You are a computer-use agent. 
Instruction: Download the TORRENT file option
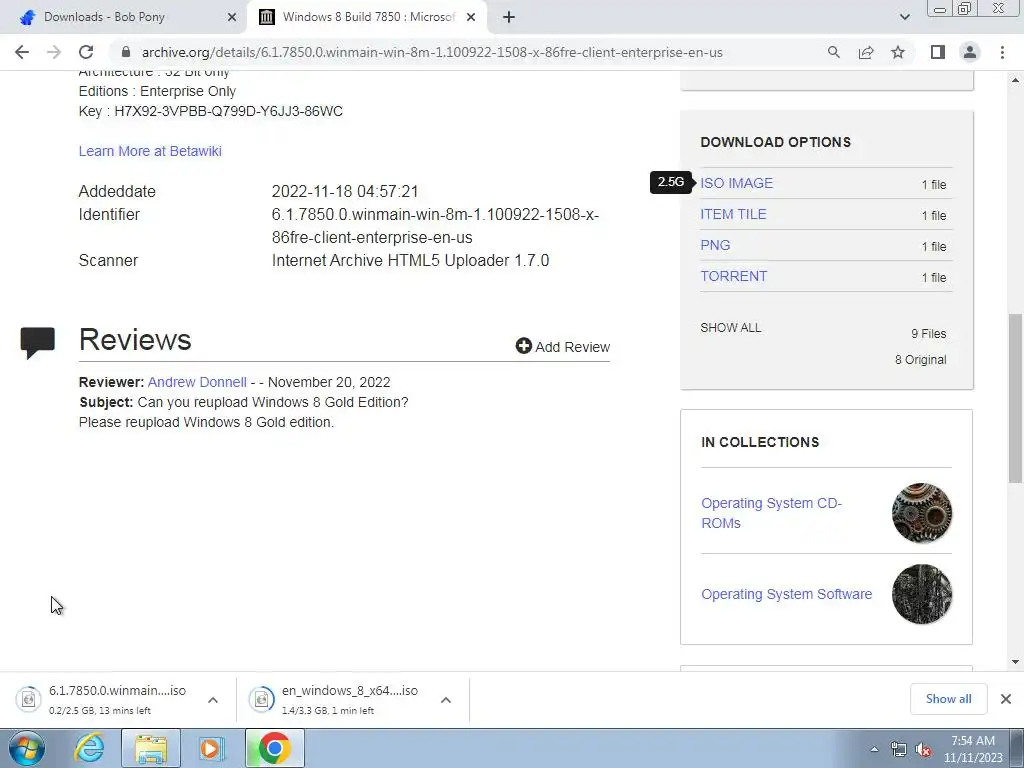(x=733, y=276)
